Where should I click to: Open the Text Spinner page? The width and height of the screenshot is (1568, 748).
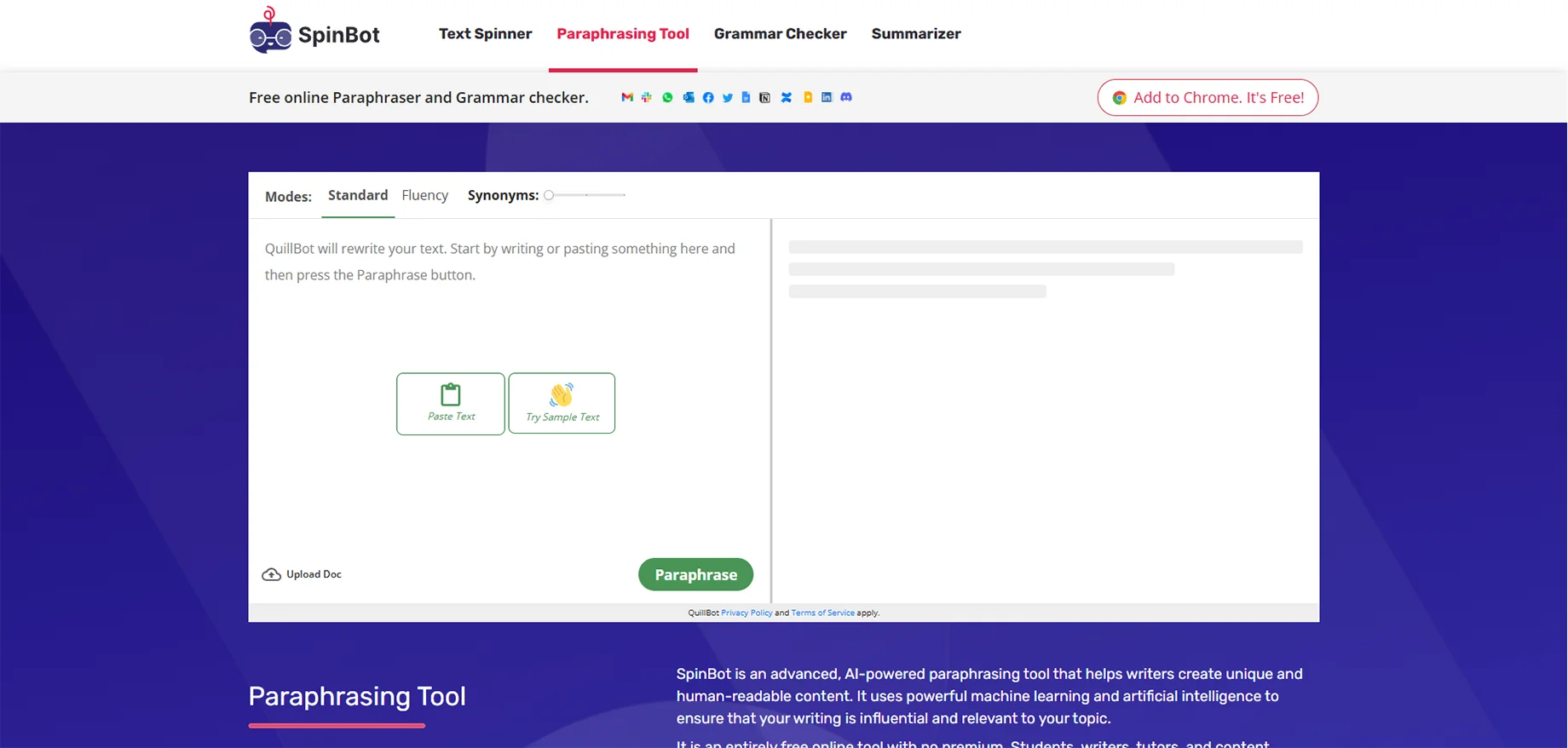point(485,34)
